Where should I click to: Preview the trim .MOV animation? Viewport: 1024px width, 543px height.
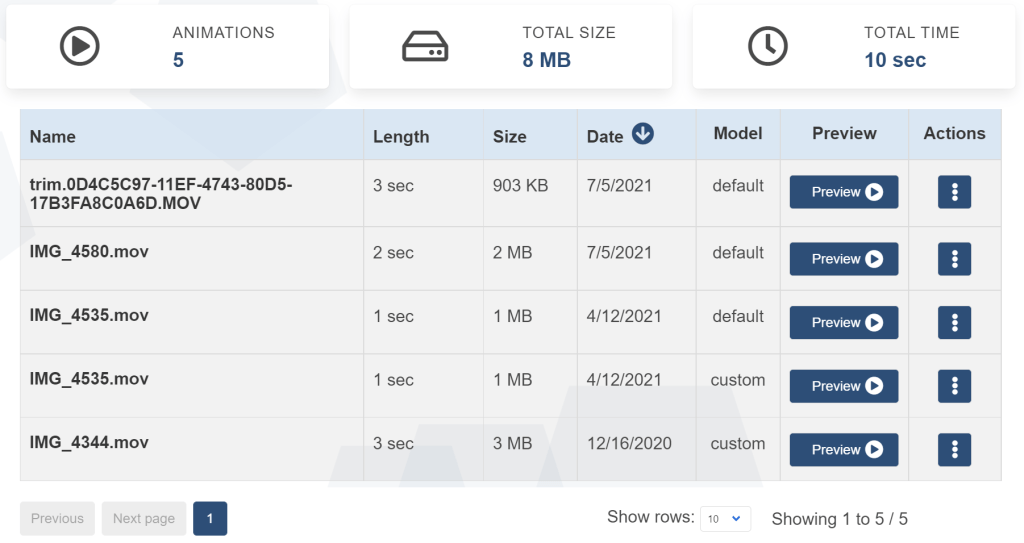(844, 192)
